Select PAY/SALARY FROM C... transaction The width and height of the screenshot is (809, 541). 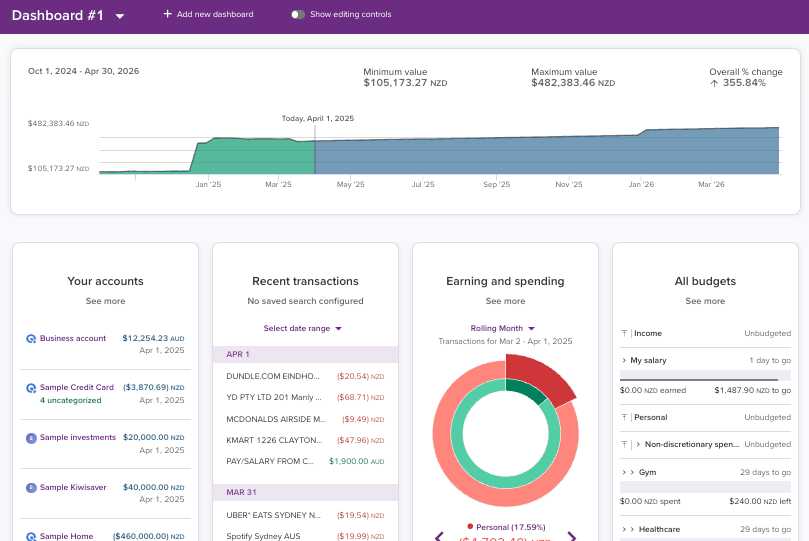point(305,462)
